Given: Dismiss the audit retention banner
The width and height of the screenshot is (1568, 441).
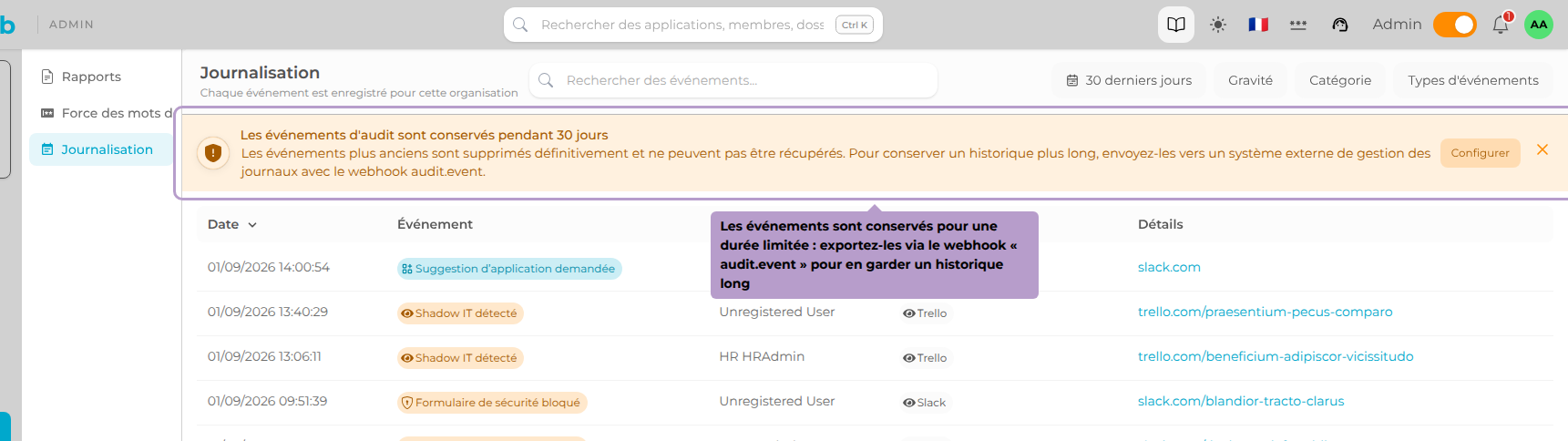Looking at the screenshot, I should pyautogui.click(x=1542, y=149).
